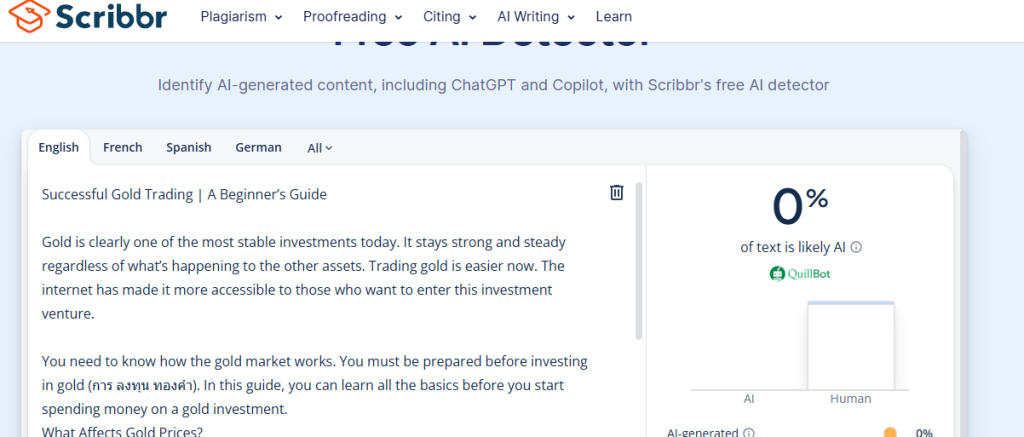Viewport: 1024px width, 437px height.
Task: Open the AI Writing dropdown
Action: [x=535, y=17]
